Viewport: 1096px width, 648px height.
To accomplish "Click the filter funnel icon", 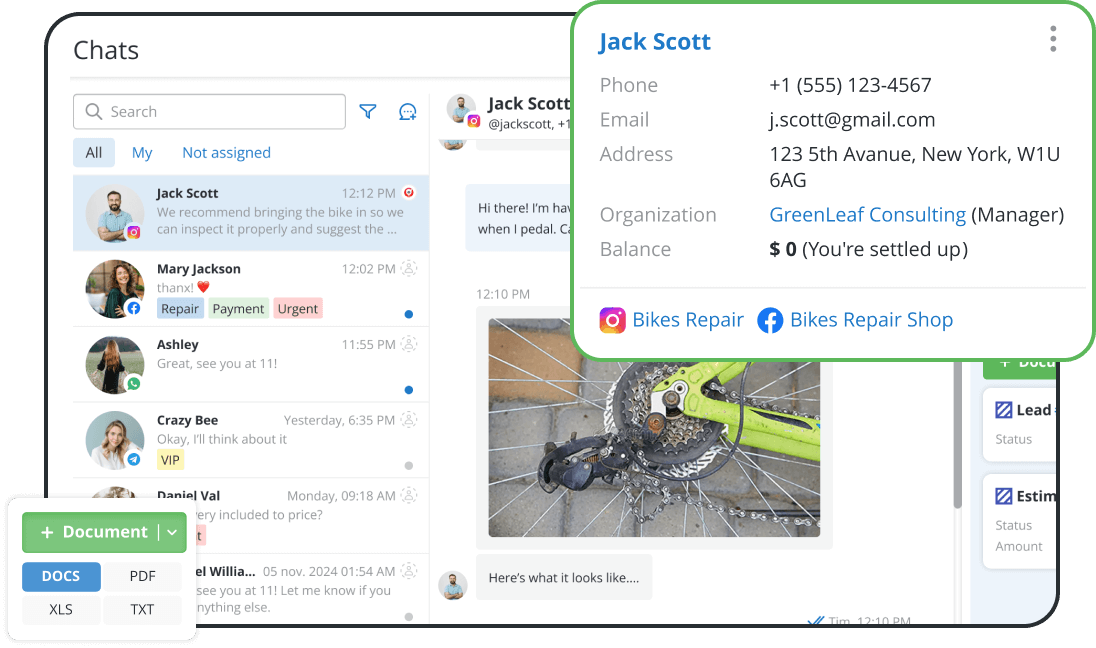I will [368, 112].
